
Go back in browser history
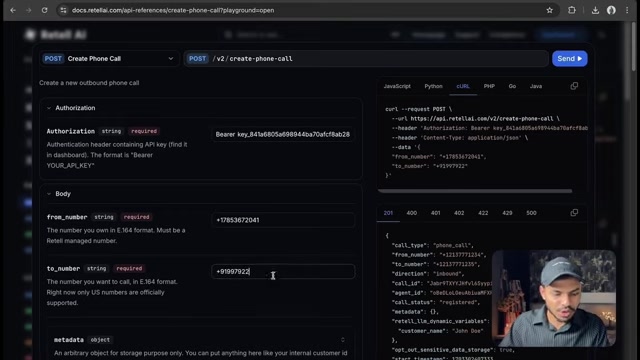point(13,10)
